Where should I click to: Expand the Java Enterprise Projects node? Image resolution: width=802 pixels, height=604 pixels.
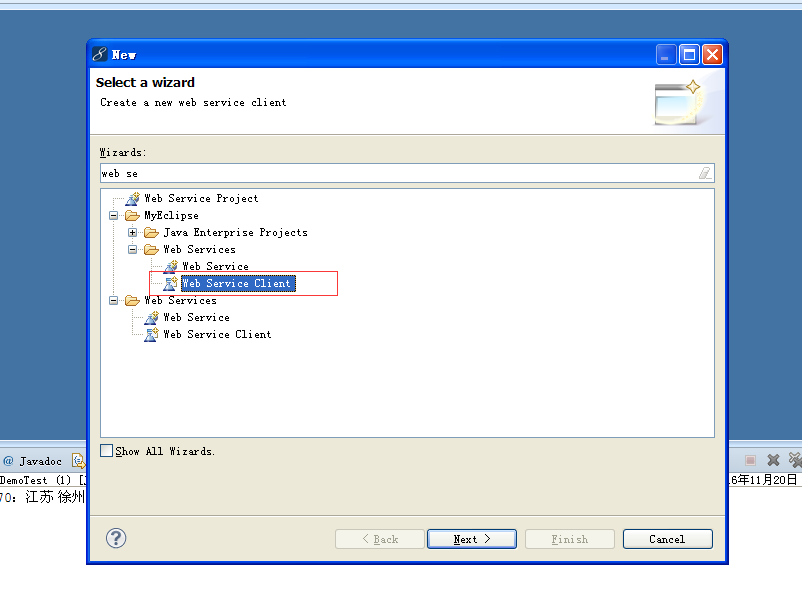132,233
